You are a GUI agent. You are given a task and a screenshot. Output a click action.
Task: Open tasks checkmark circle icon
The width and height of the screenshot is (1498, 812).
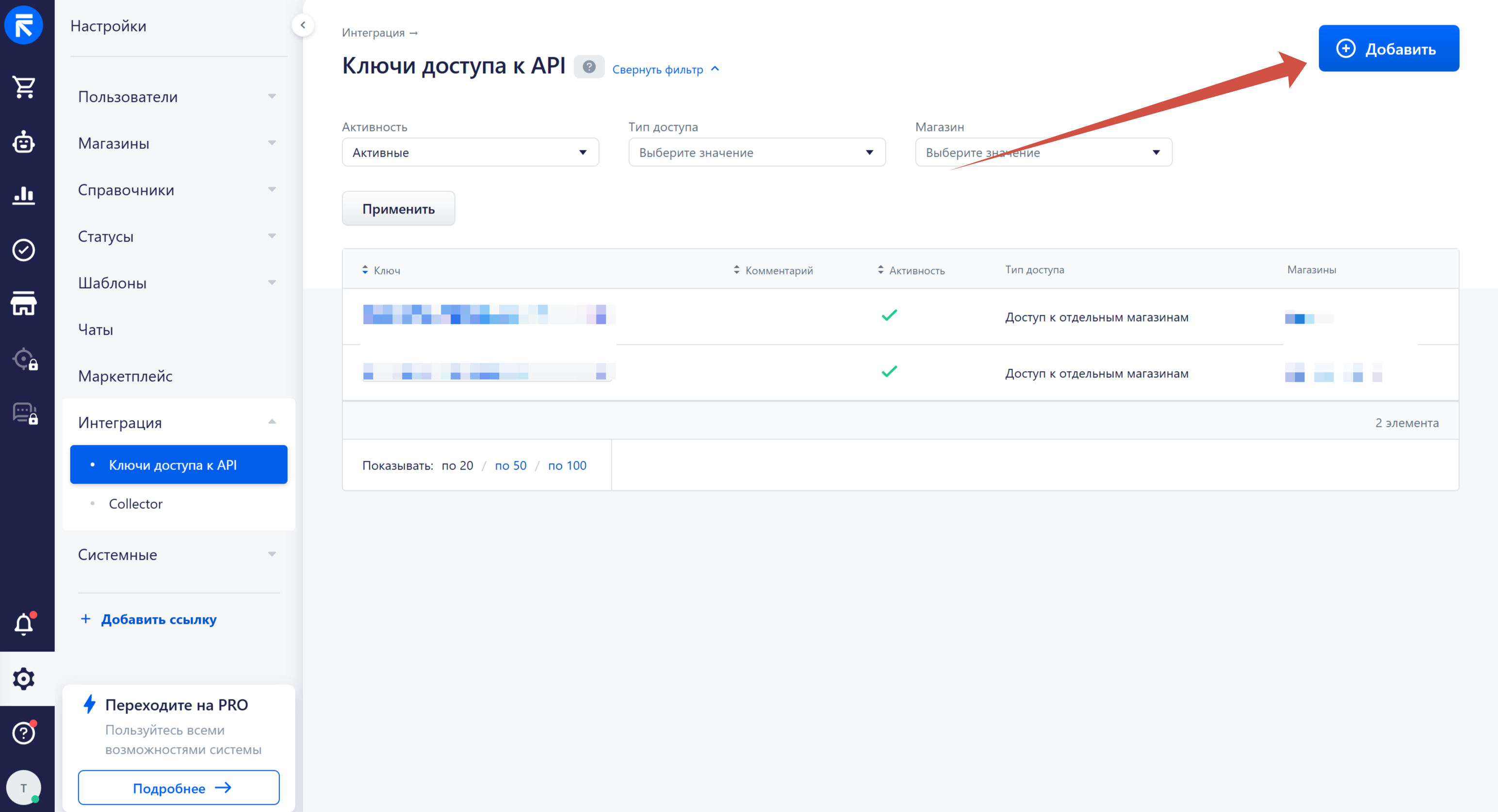[x=24, y=250]
